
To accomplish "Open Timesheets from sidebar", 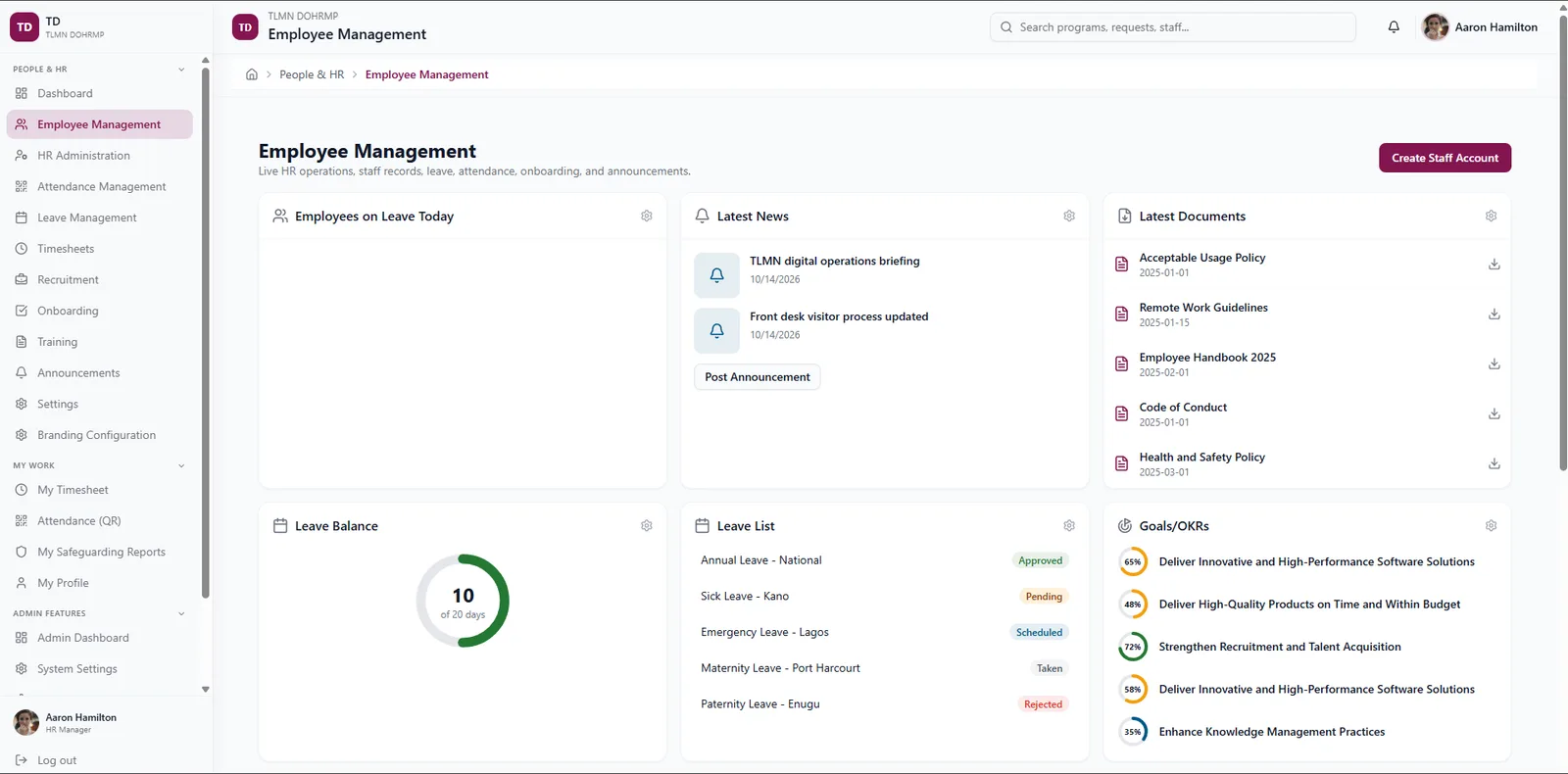I will click(99, 249).
